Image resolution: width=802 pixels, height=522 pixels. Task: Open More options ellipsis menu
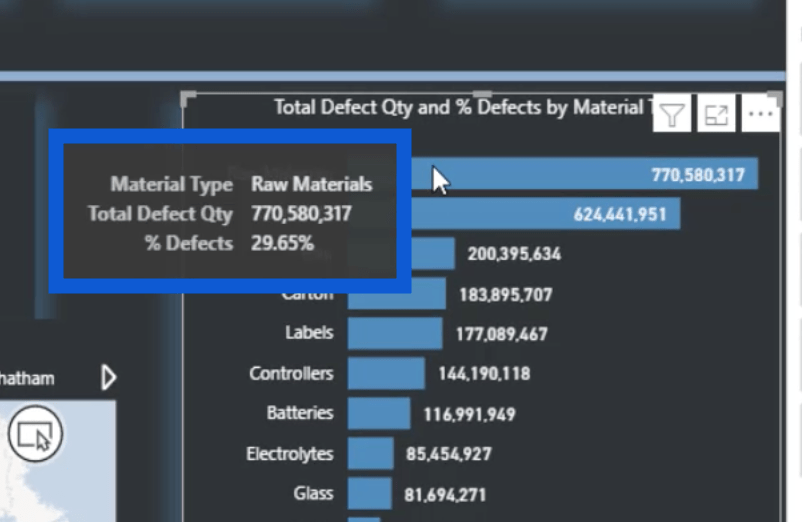pyautogui.click(x=761, y=114)
